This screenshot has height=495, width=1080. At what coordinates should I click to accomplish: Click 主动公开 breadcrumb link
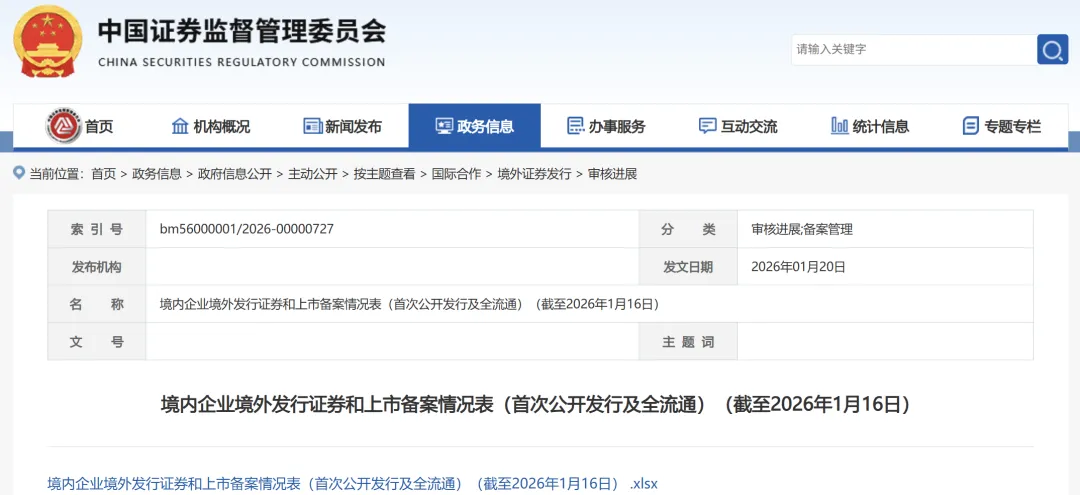pyautogui.click(x=313, y=174)
